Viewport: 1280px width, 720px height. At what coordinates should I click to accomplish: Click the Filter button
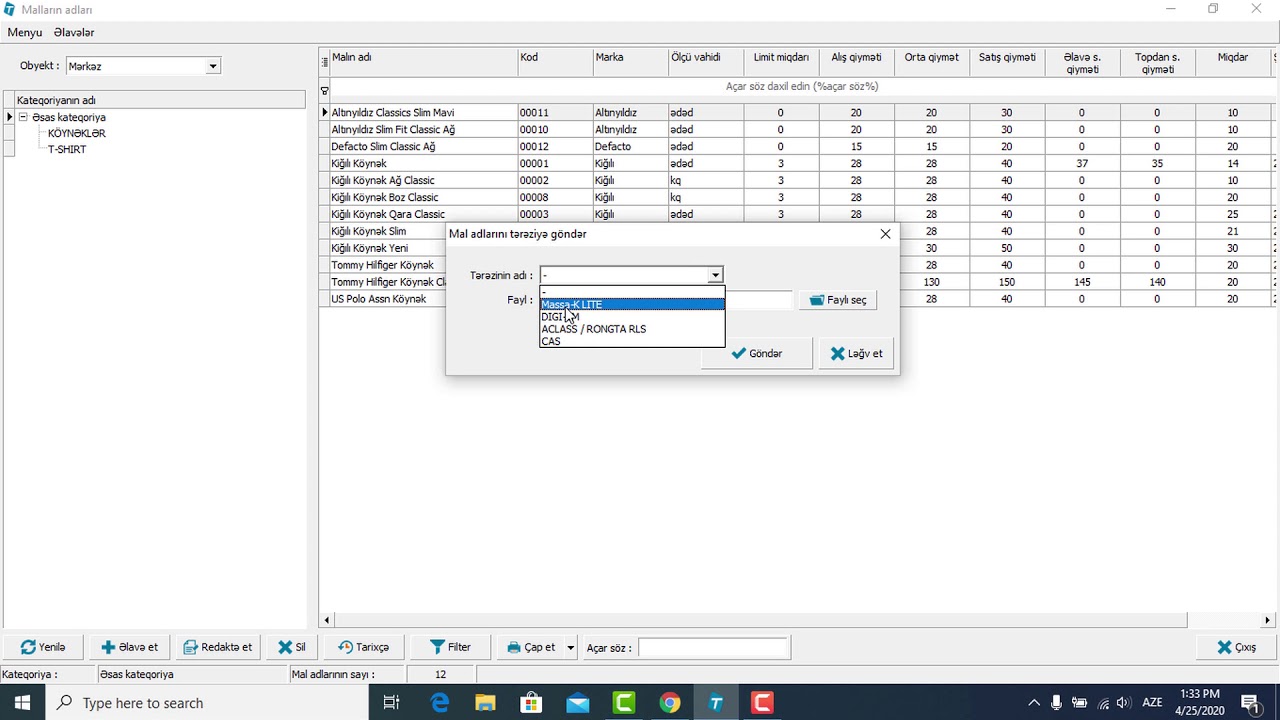(450, 647)
